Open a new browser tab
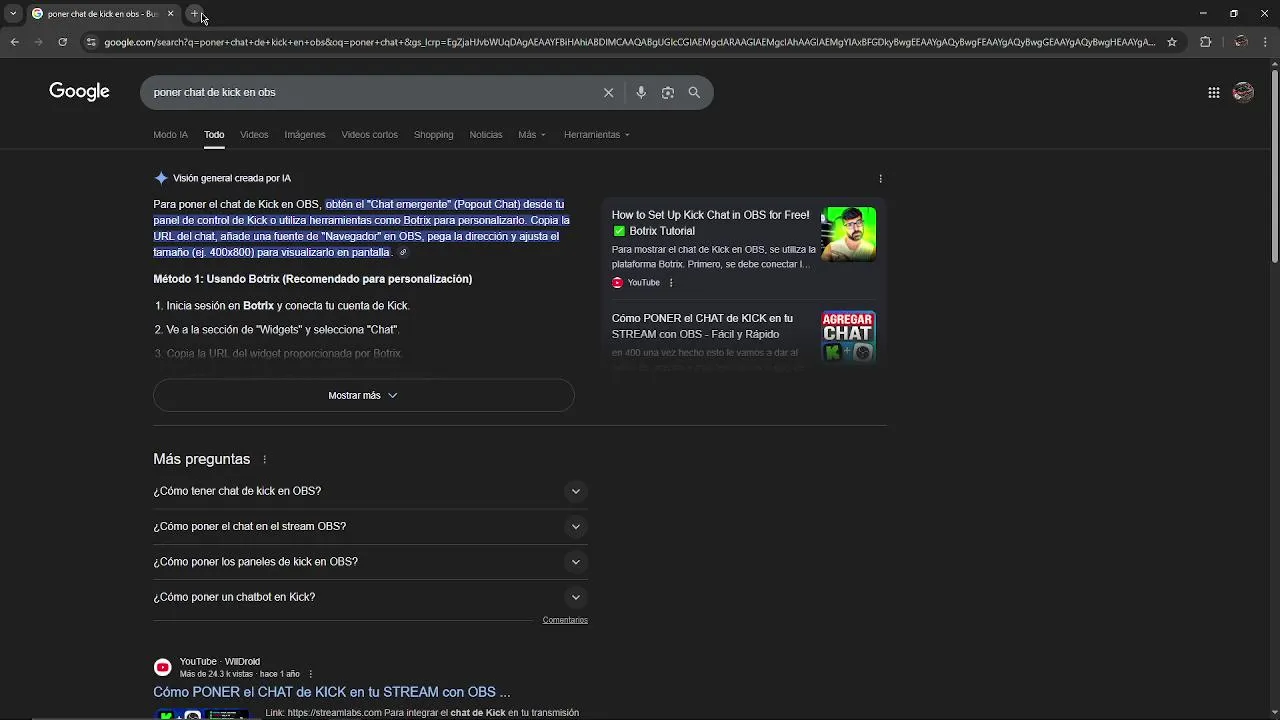The image size is (1280, 720). (195, 14)
